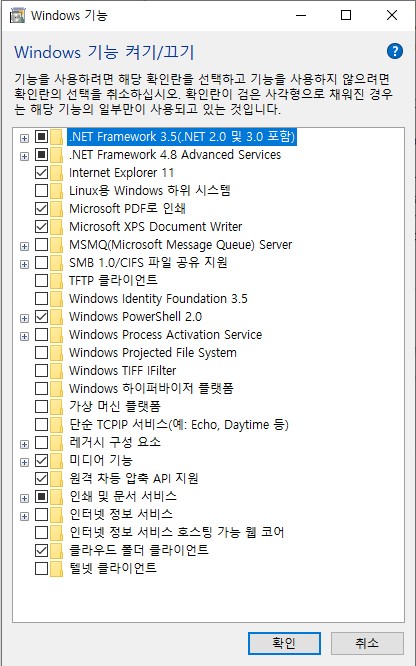The image size is (416, 666).
Task: Click folder icon next to Microsoft XPS Document Writer
Action: [56, 227]
